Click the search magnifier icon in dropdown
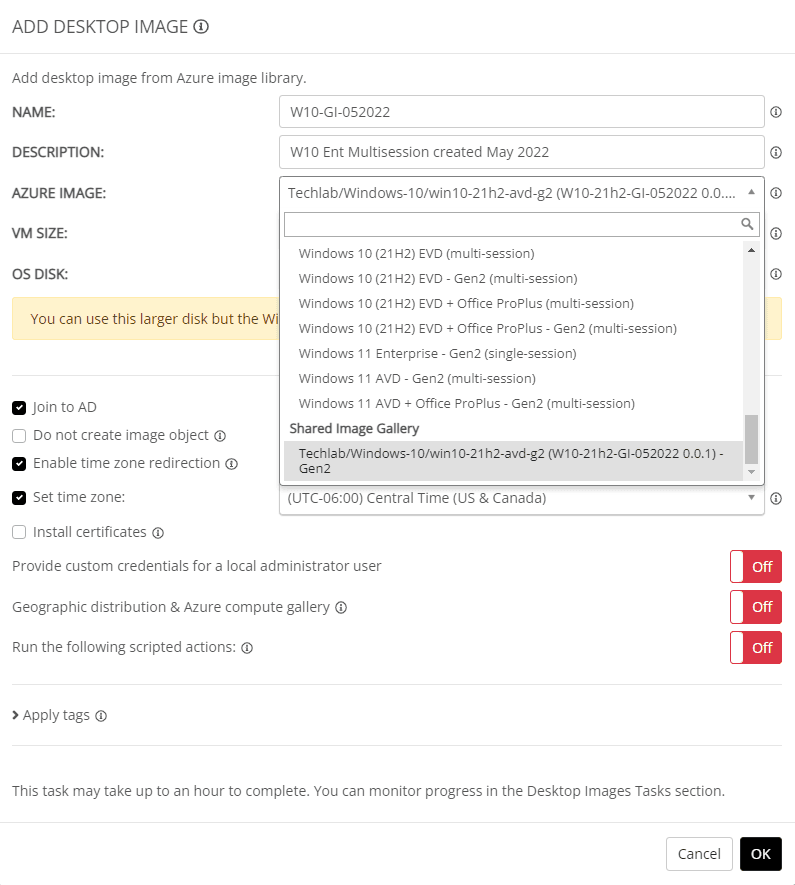Image resolution: width=795 pixels, height=885 pixels. [746, 224]
